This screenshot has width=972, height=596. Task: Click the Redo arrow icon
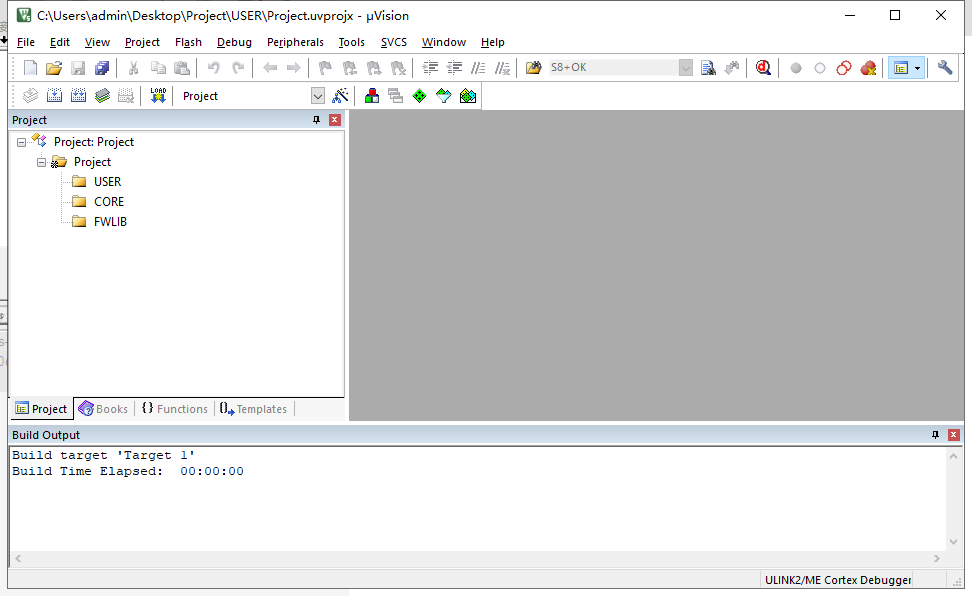pyautogui.click(x=237, y=68)
